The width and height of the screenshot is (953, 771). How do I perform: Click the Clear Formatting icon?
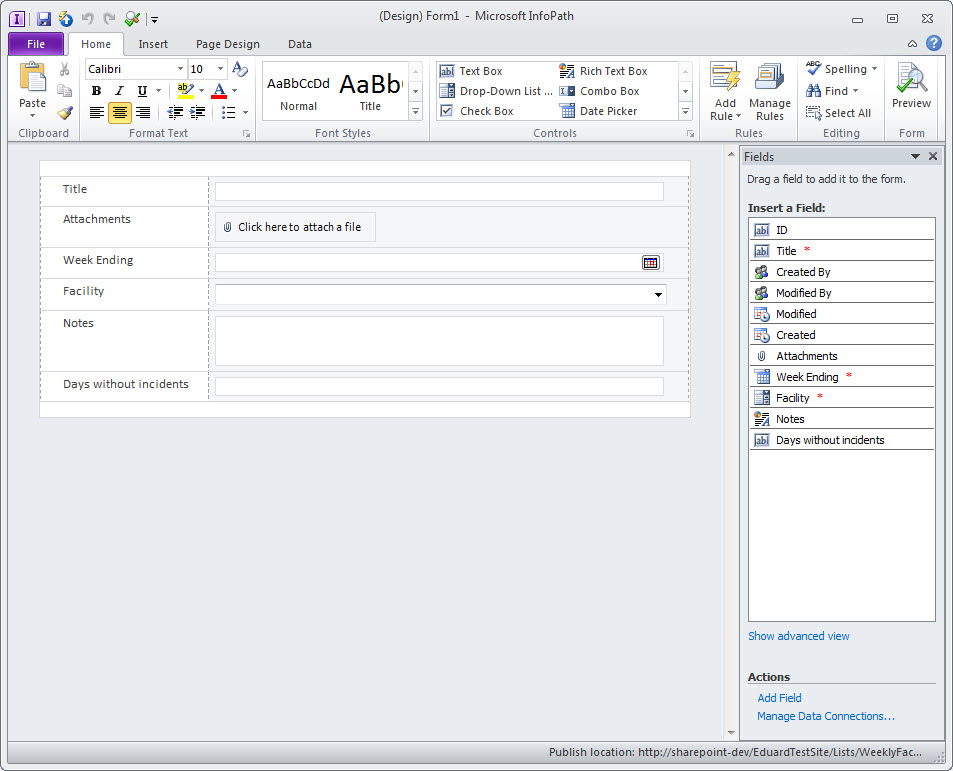point(240,69)
